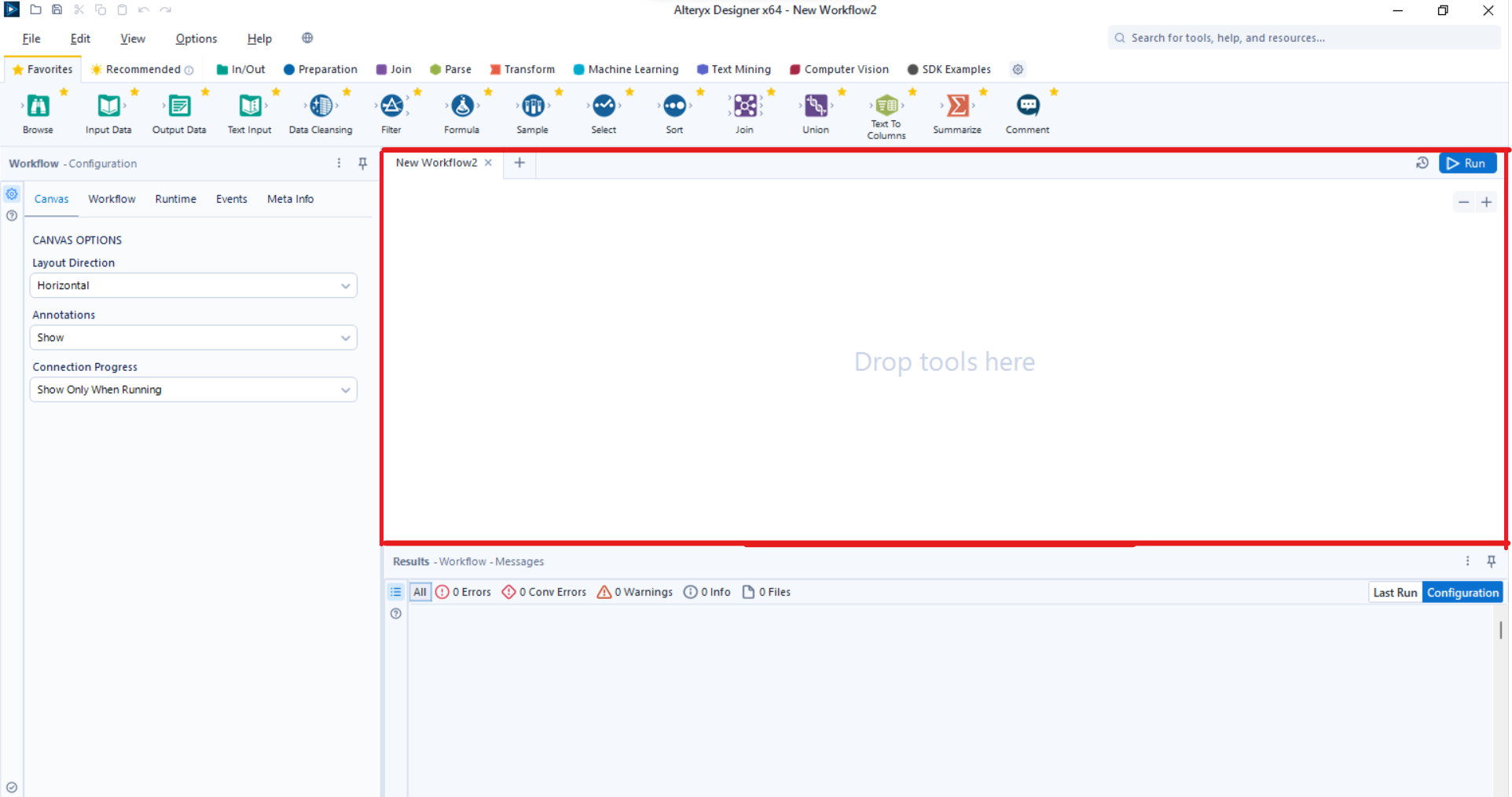The width and height of the screenshot is (1512, 797).
Task: Pin the Configuration panel
Action: pyautogui.click(x=362, y=163)
